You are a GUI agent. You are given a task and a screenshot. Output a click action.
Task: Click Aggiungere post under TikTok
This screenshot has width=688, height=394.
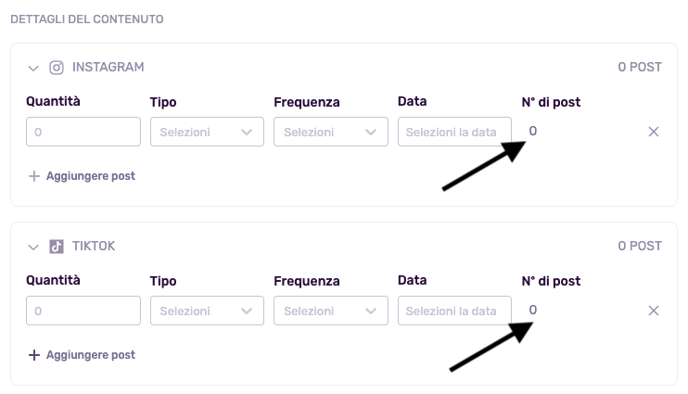click(91, 355)
